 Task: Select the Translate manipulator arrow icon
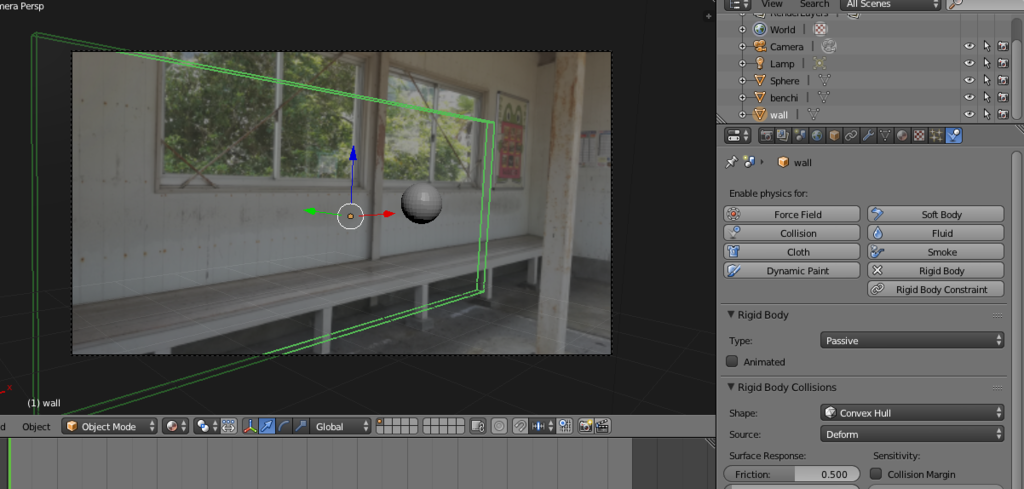[267, 426]
